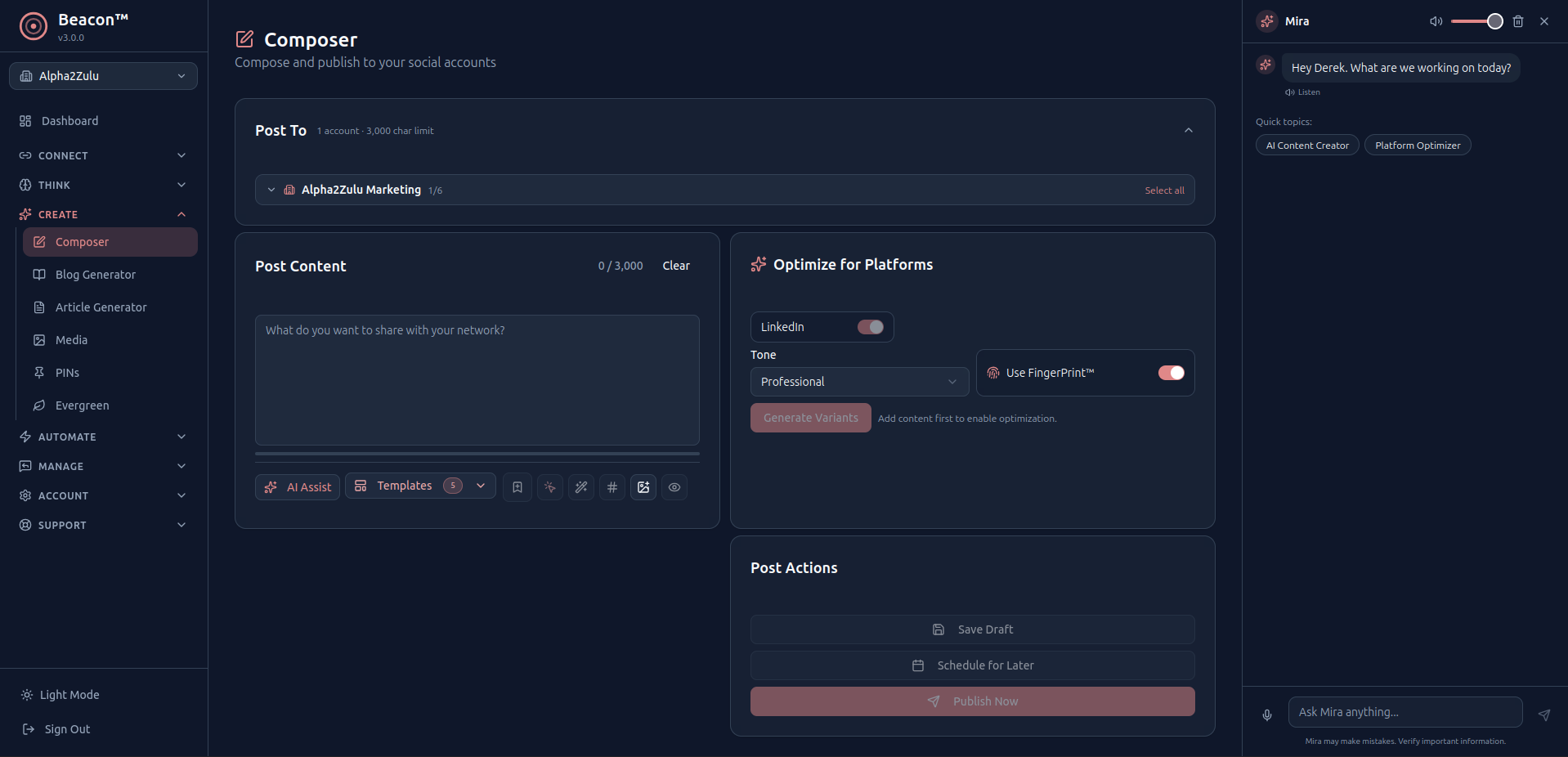Click the FingerPrint icon
The image size is (1568, 757).
[x=993, y=373]
